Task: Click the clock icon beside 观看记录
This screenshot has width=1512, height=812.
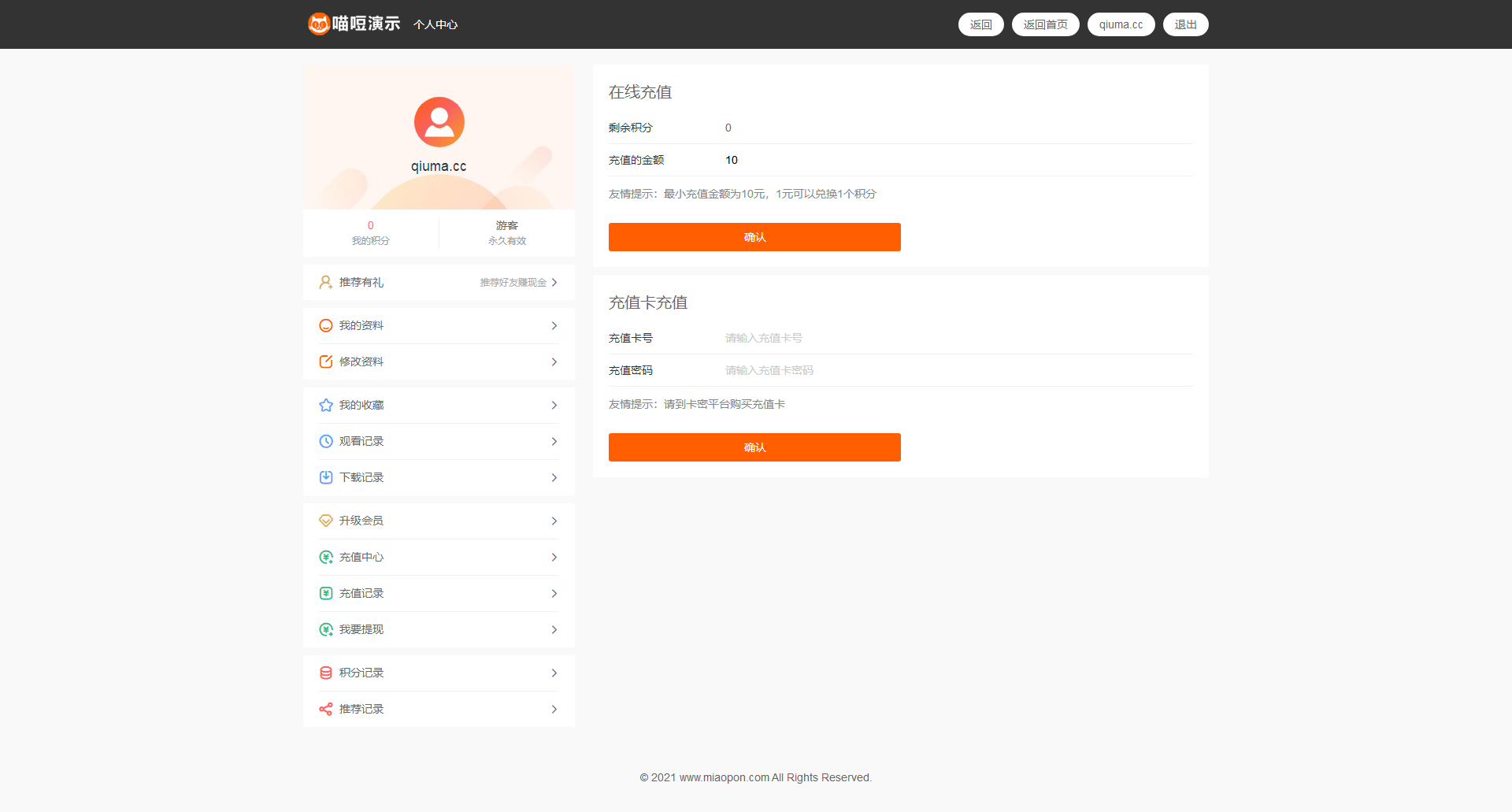Action: [325, 442]
